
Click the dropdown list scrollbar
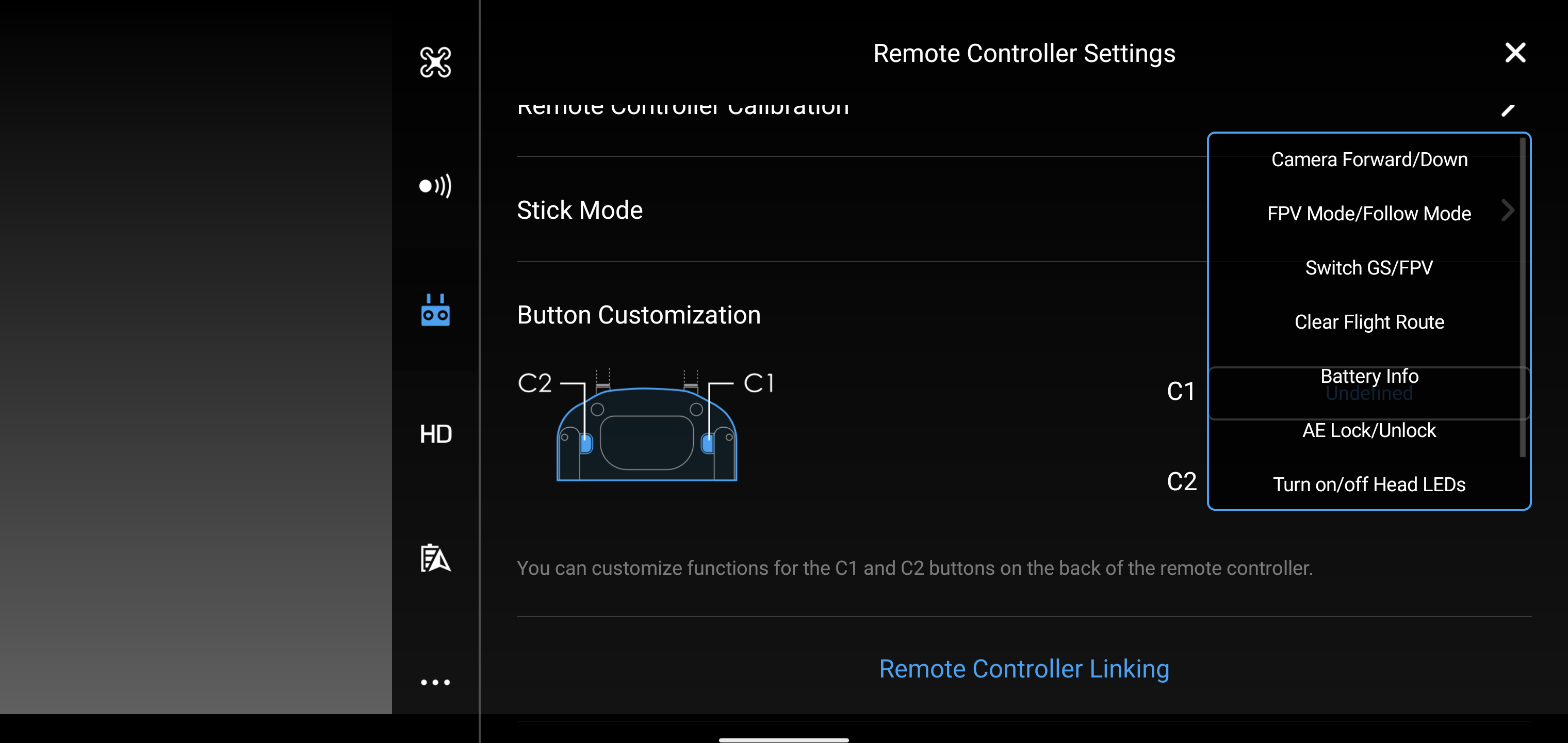(x=1522, y=298)
